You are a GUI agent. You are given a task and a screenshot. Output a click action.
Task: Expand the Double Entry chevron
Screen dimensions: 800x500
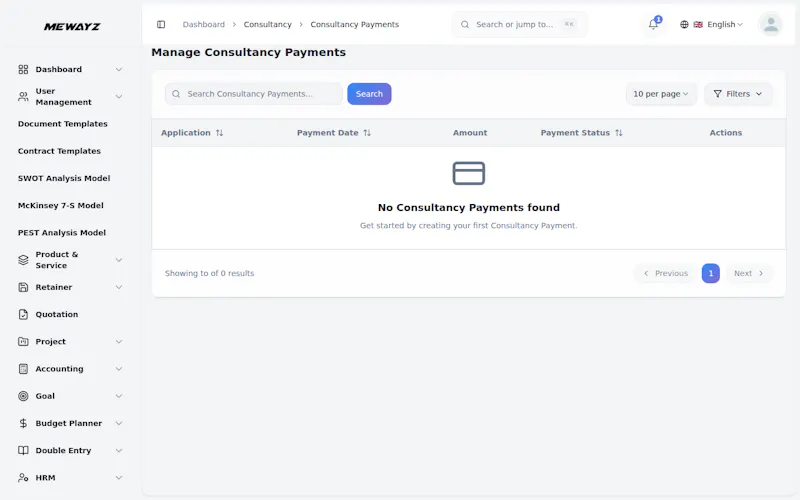click(118, 451)
